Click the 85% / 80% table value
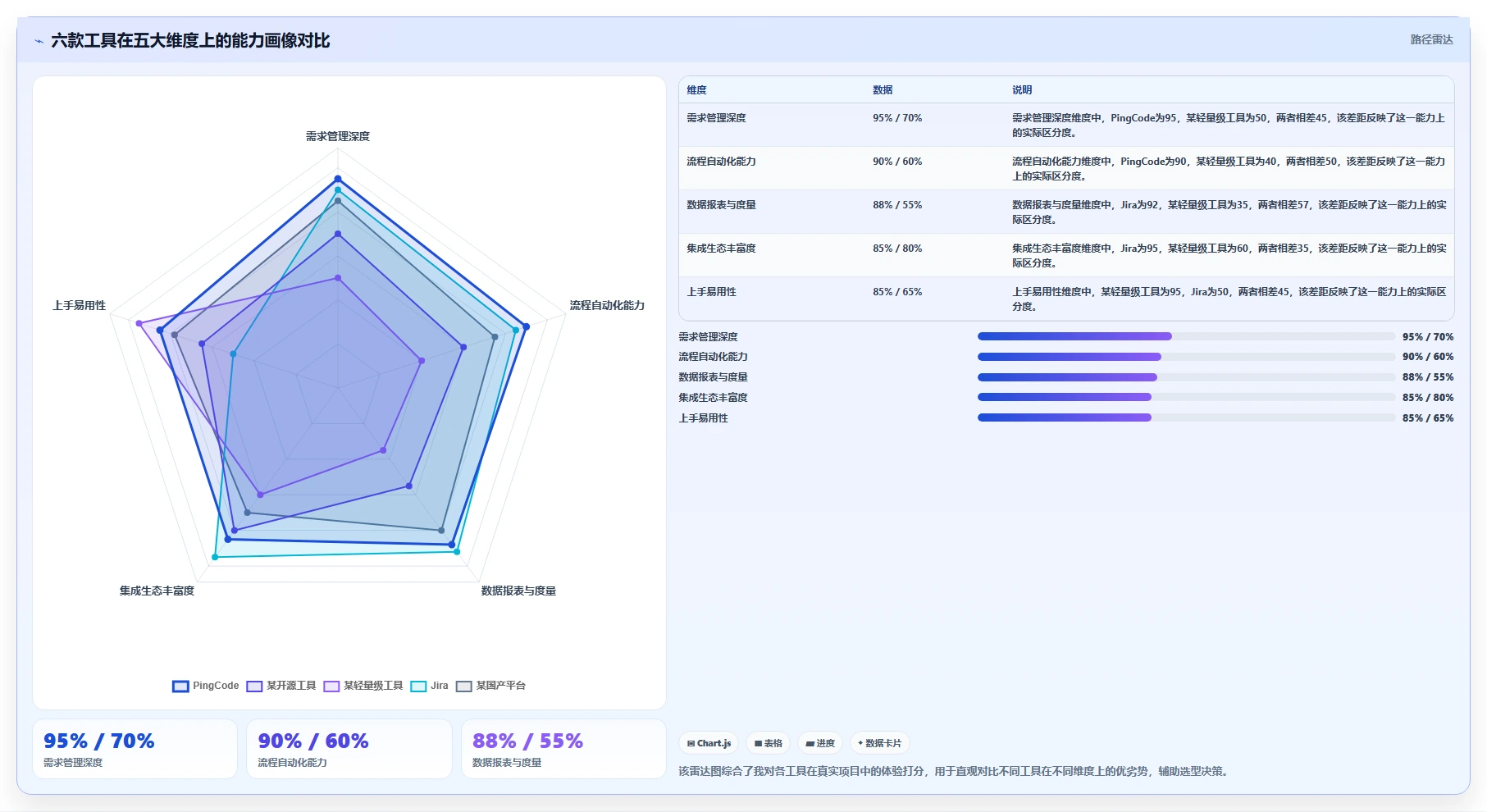 click(897, 249)
